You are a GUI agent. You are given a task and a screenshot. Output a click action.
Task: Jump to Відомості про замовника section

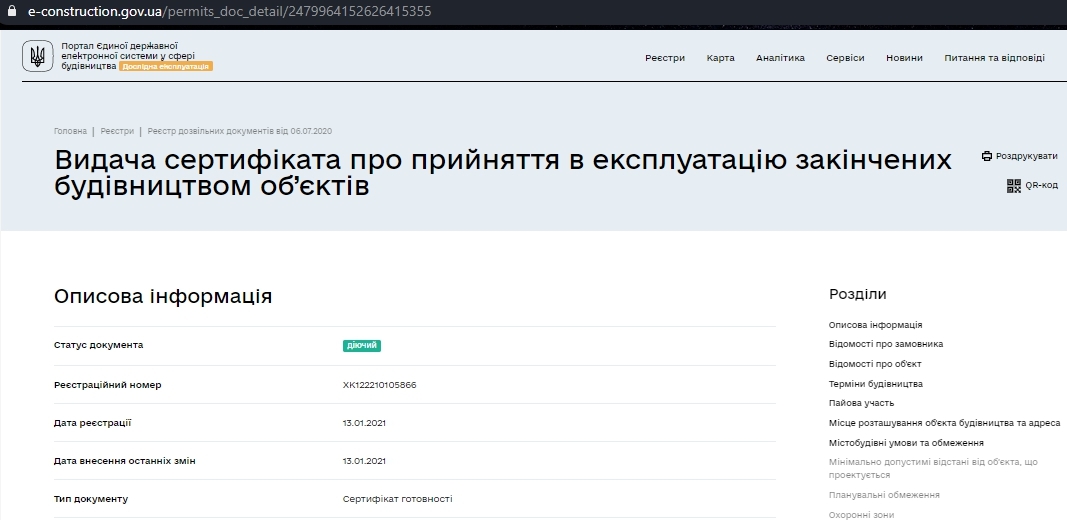coord(886,344)
